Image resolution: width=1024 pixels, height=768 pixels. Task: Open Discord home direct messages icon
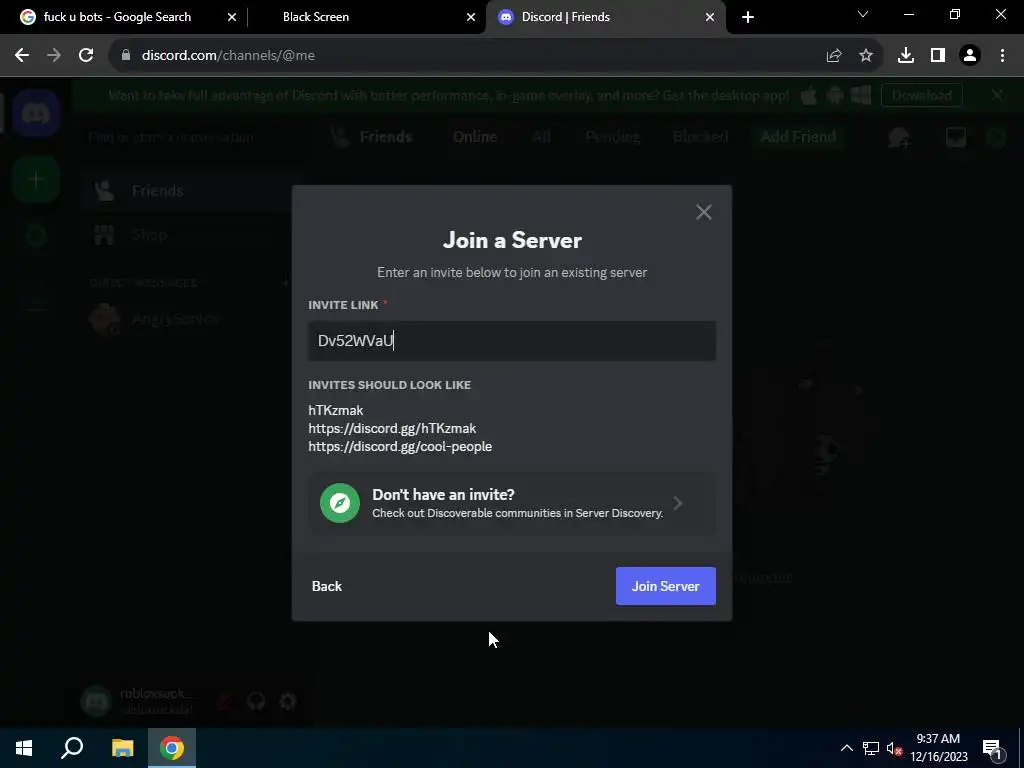coord(36,114)
